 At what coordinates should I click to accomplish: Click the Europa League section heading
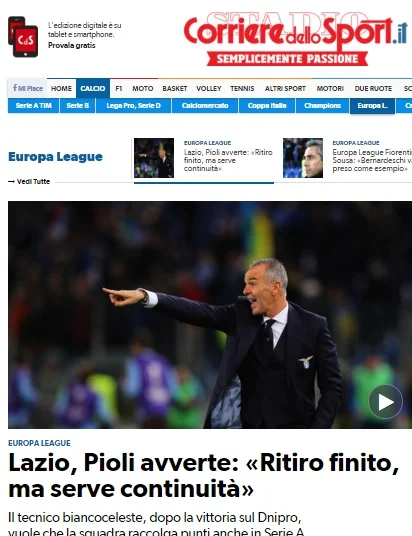click(x=55, y=157)
